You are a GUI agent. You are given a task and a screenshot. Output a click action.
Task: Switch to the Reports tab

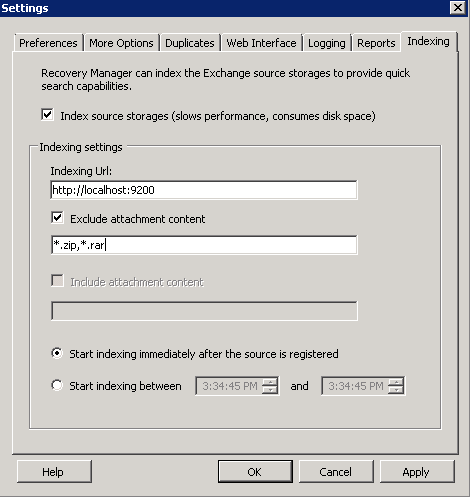point(376,43)
